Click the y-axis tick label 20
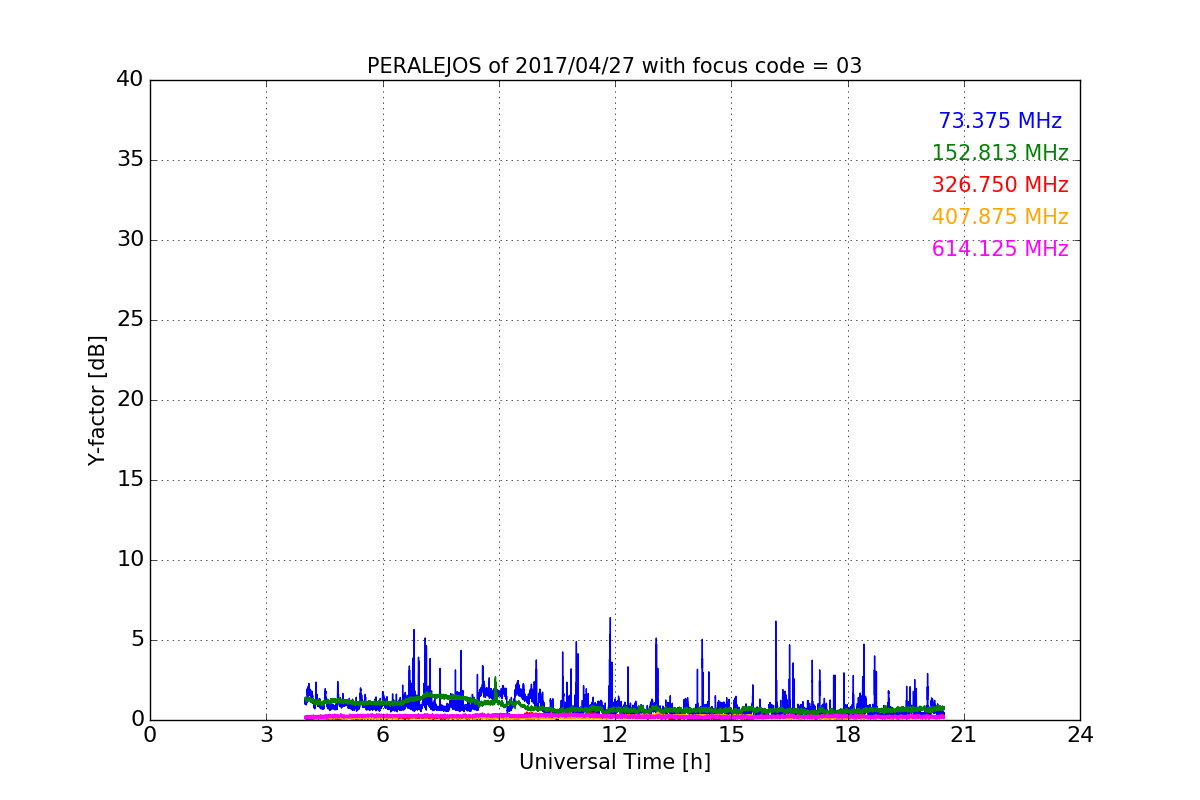1200x800 pixels. [130, 400]
